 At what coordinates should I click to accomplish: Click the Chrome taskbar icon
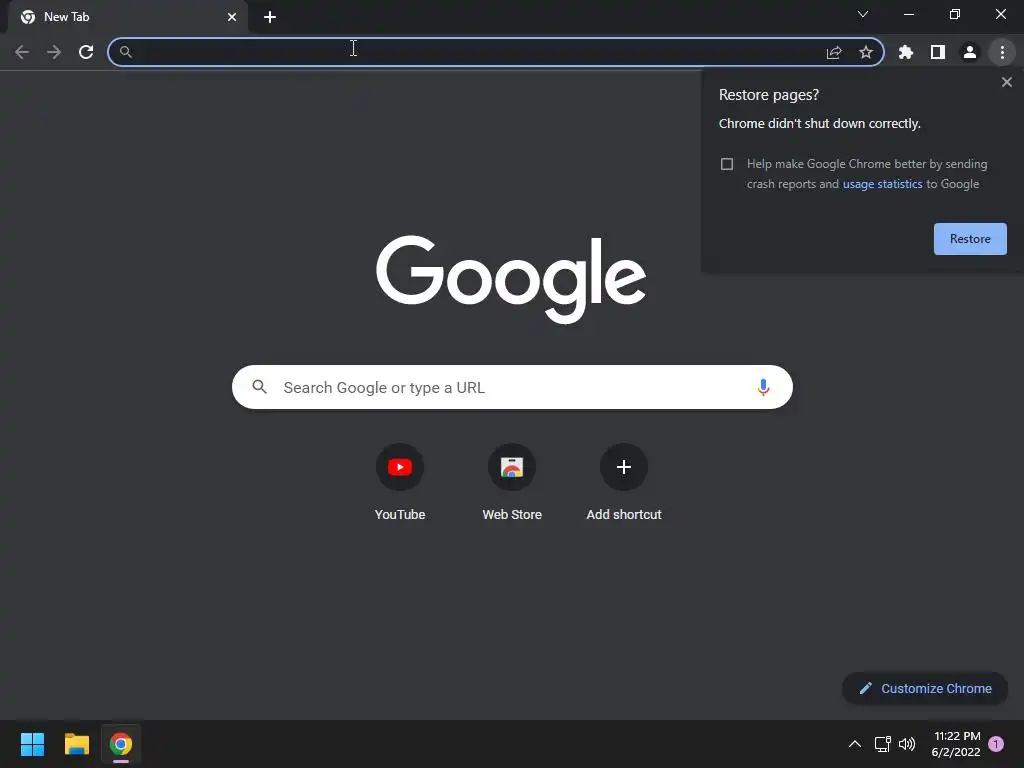[x=121, y=744]
